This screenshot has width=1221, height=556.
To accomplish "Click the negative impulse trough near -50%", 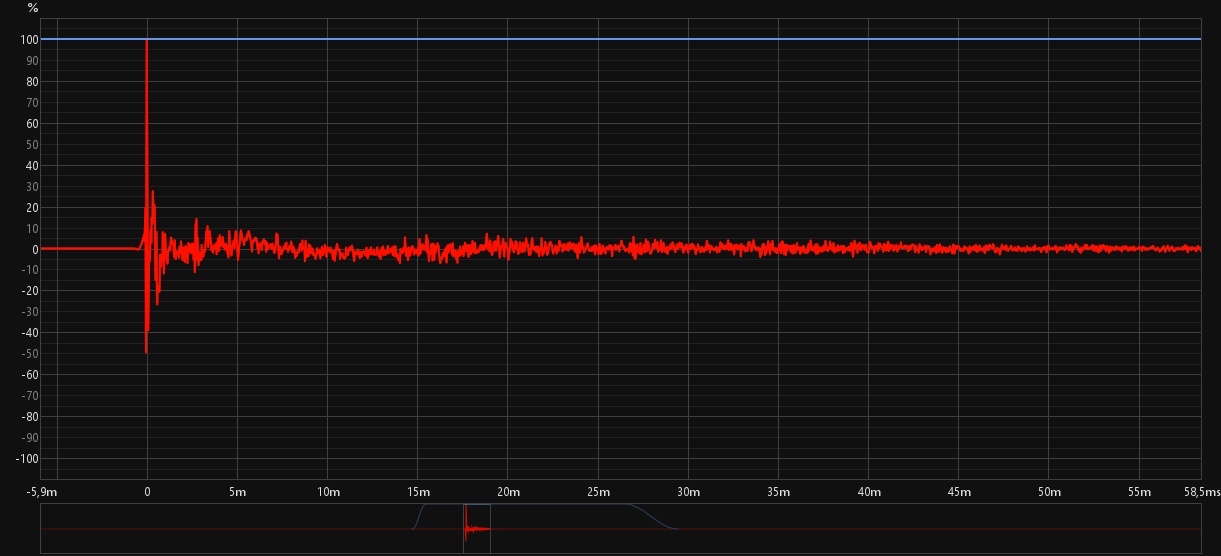I will tap(146, 351).
